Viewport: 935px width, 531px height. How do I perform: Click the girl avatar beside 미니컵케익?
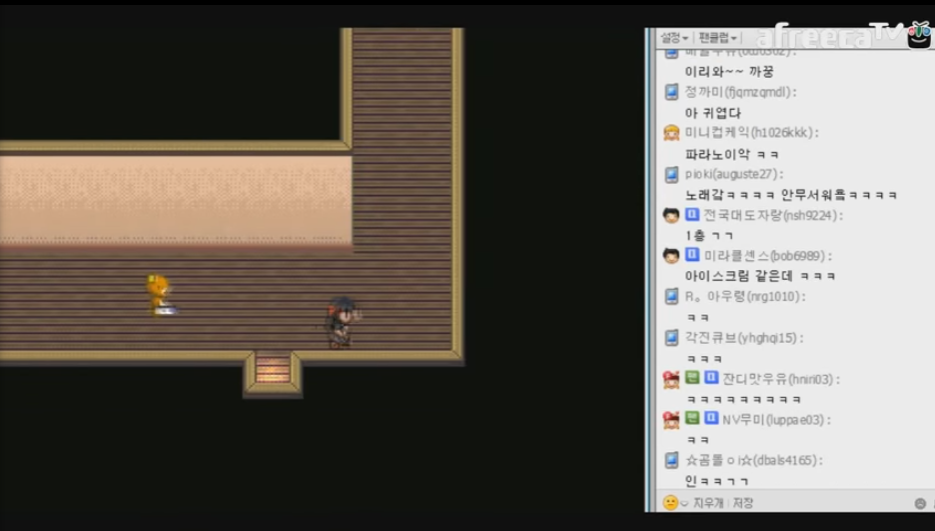(671, 133)
